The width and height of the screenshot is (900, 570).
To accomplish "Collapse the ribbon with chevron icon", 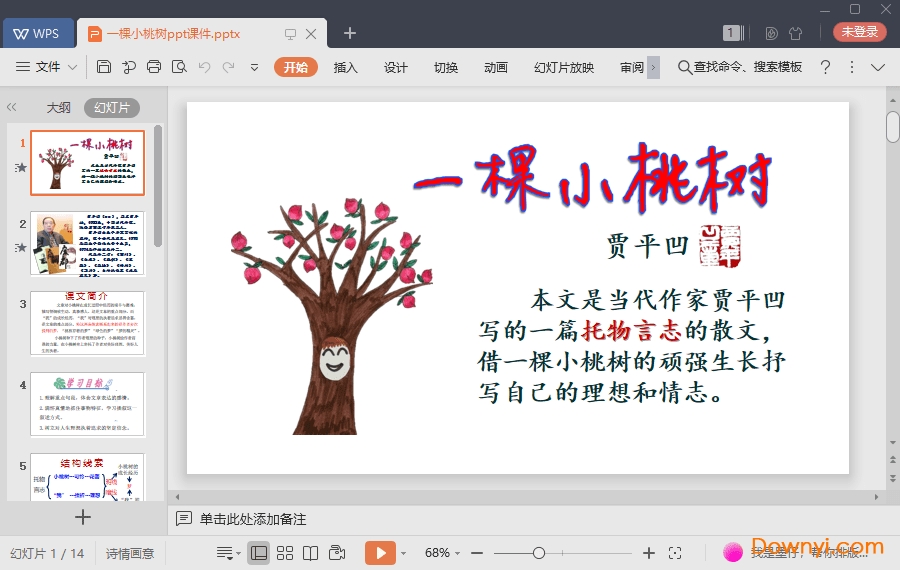I will 878,67.
